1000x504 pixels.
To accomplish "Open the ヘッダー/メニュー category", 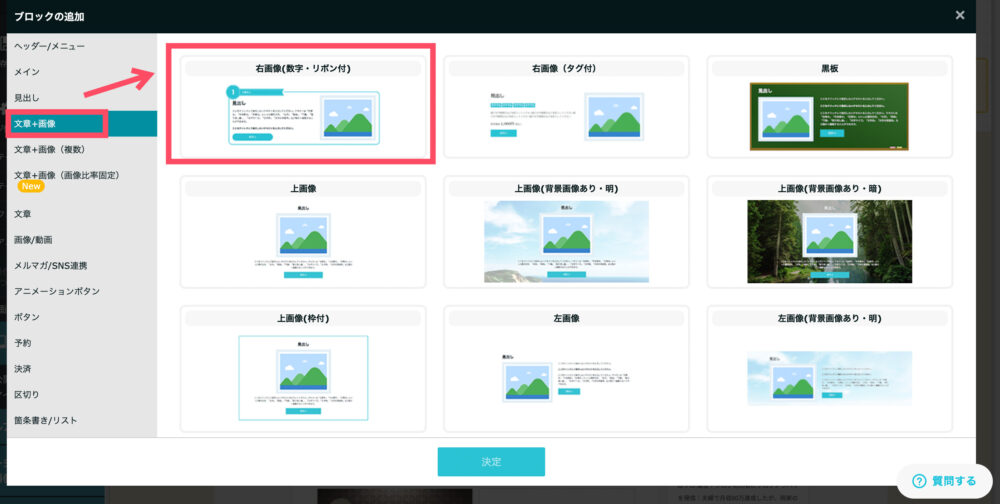I will [x=82, y=46].
